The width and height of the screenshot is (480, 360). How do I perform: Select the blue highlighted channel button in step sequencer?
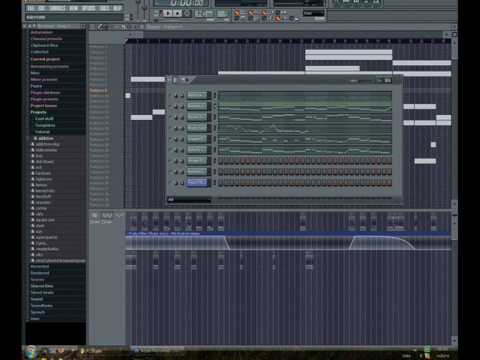point(198,182)
